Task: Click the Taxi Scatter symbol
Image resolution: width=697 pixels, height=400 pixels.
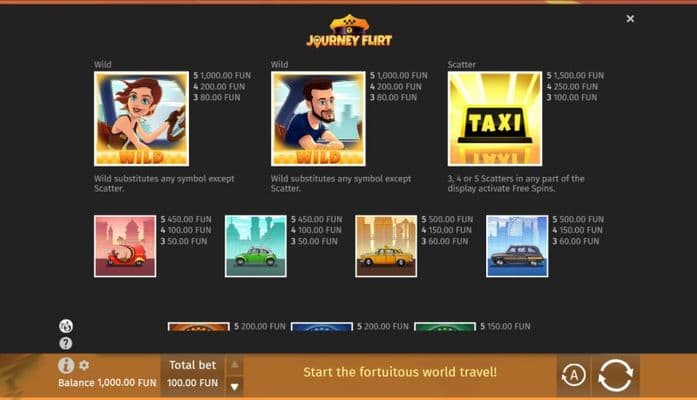Action: 495,119
